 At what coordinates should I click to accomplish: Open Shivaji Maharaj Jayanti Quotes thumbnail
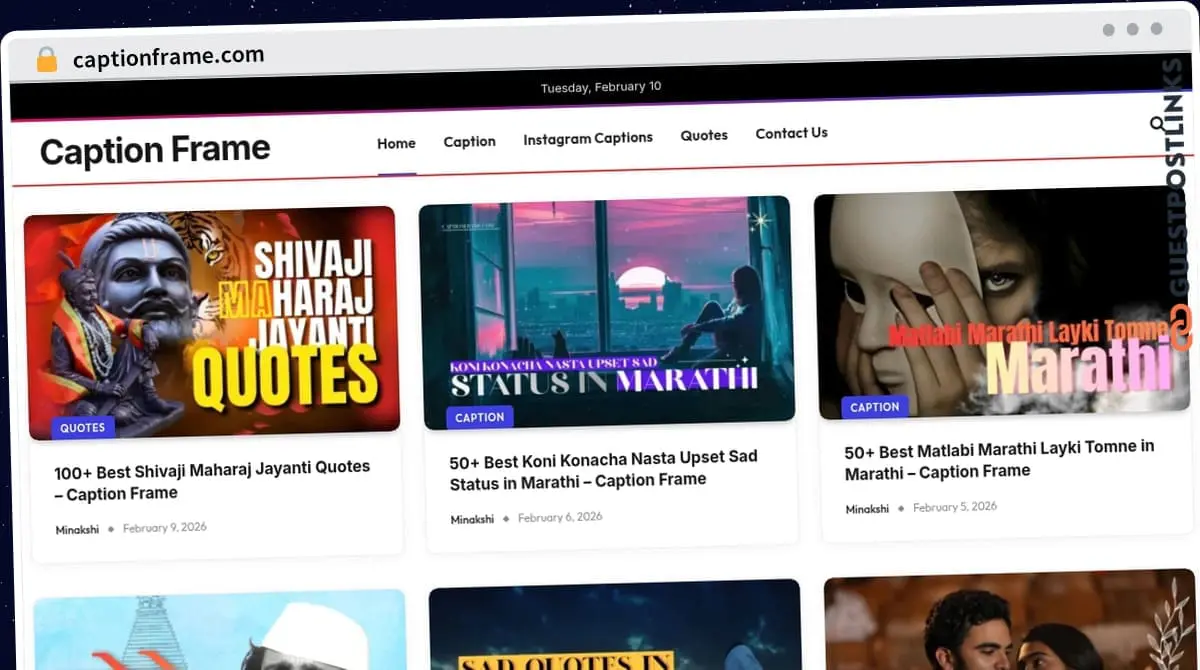click(x=211, y=320)
